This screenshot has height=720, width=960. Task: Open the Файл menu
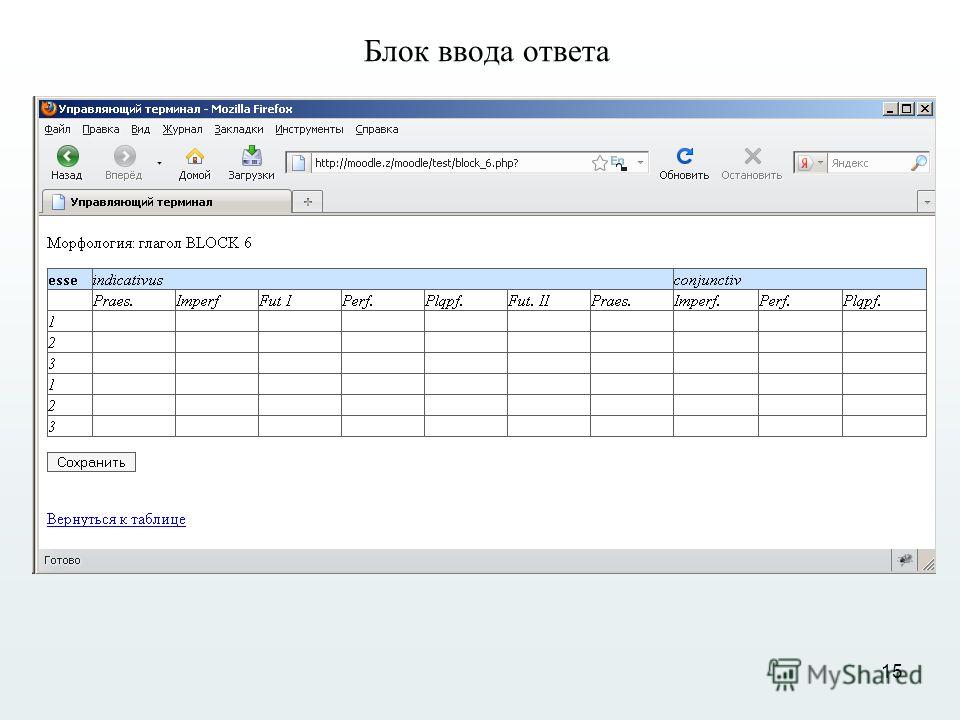tap(57, 129)
